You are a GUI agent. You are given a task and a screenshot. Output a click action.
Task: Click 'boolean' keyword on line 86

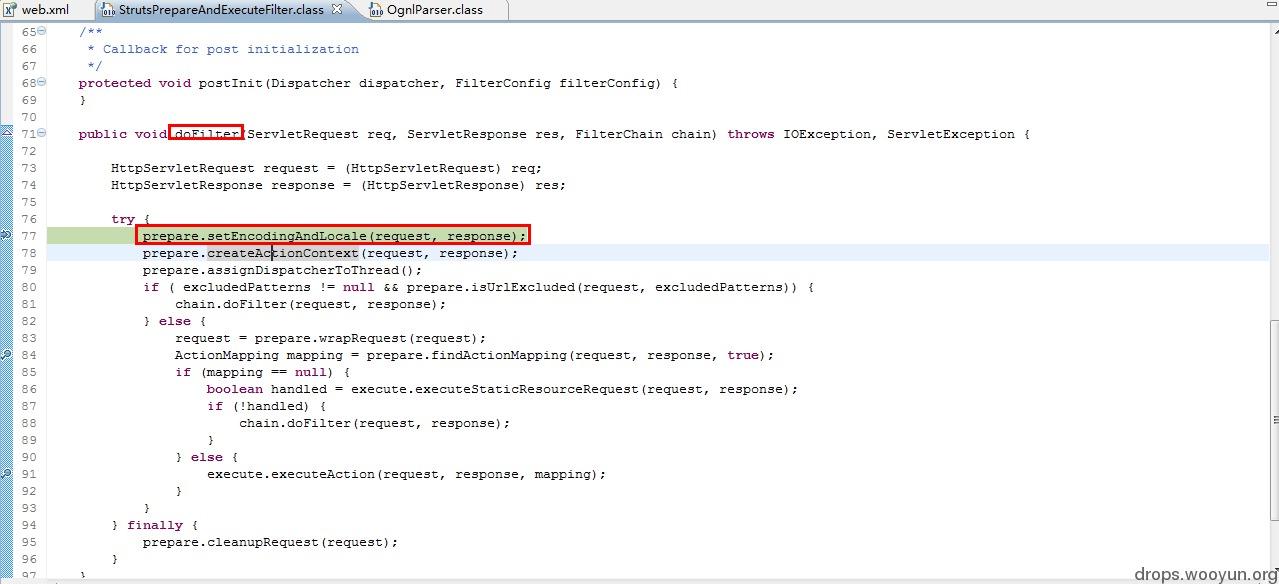(x=234, y=389)
